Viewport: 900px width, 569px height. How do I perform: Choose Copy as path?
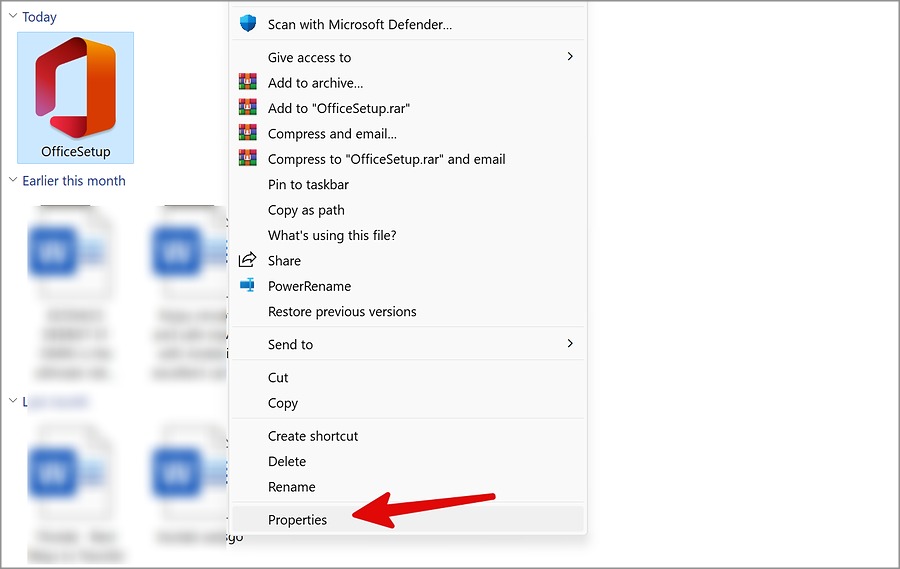[408, 210]
